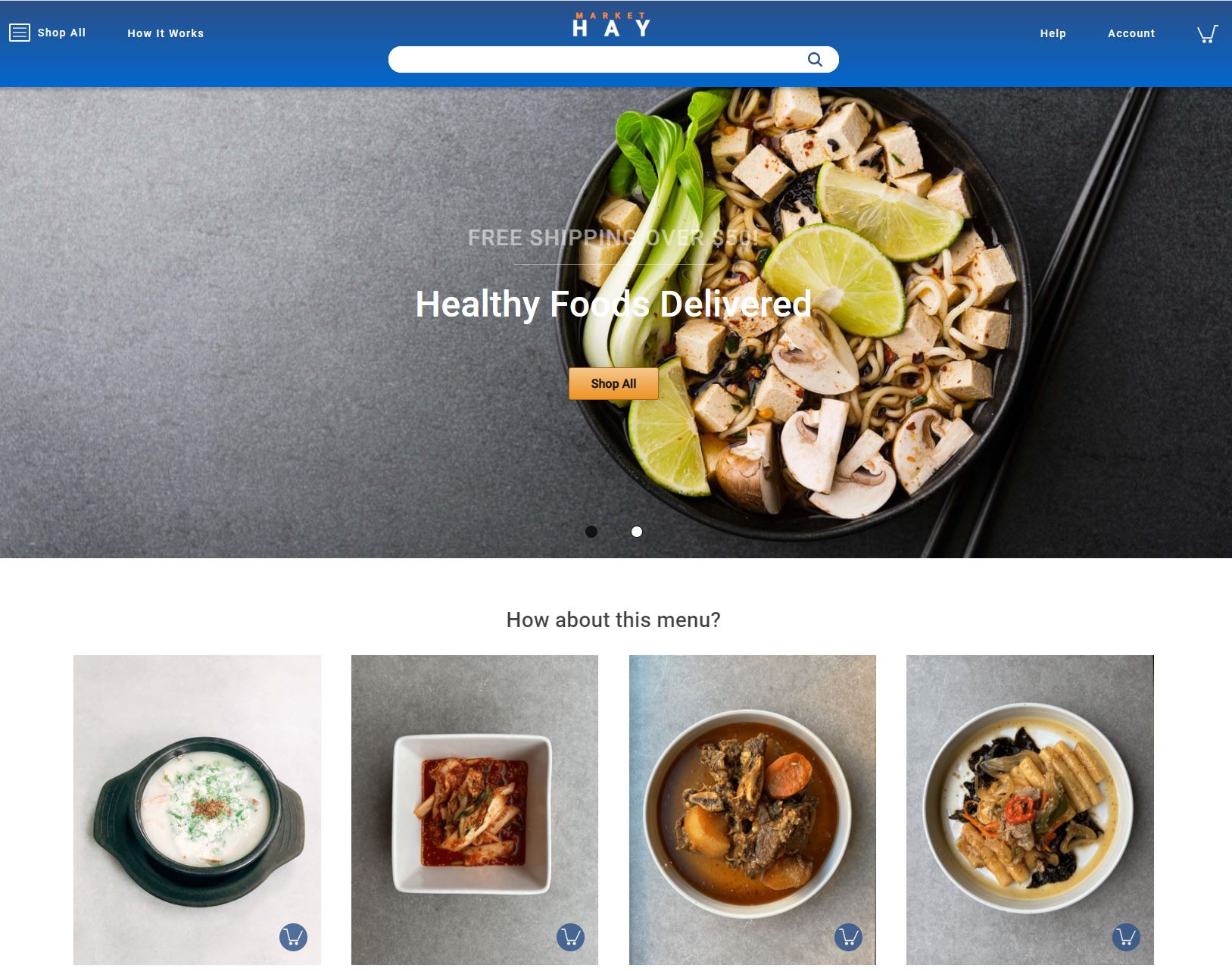Open the rice cake dish image
Screen dimensions: 1232x971
point(1030,810)
